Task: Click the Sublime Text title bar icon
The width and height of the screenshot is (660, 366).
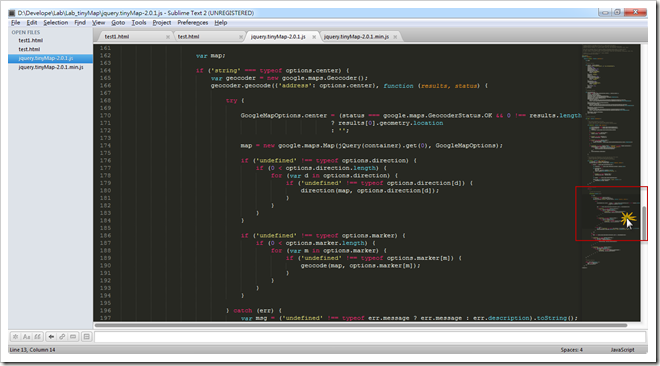Action: [12, 13]
